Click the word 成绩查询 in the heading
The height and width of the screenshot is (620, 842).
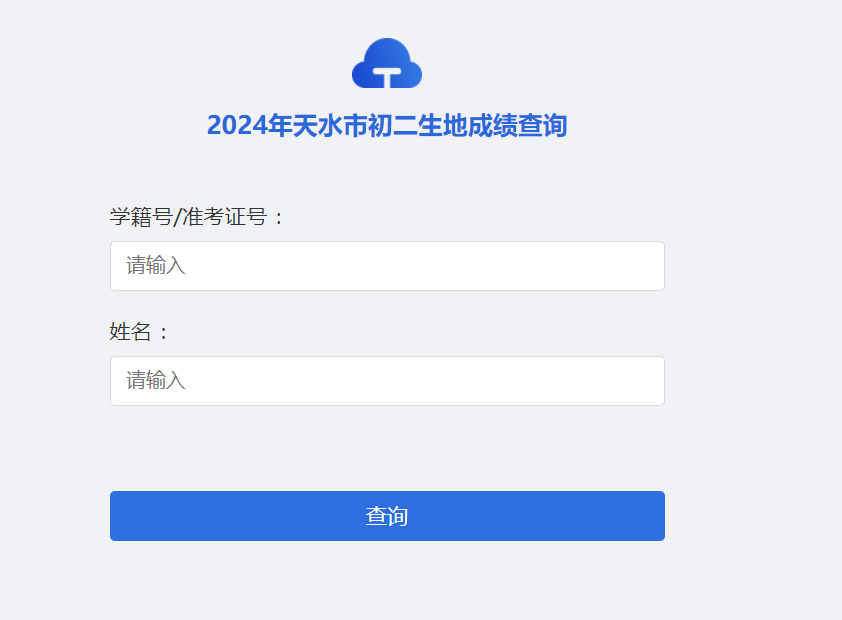519,126
